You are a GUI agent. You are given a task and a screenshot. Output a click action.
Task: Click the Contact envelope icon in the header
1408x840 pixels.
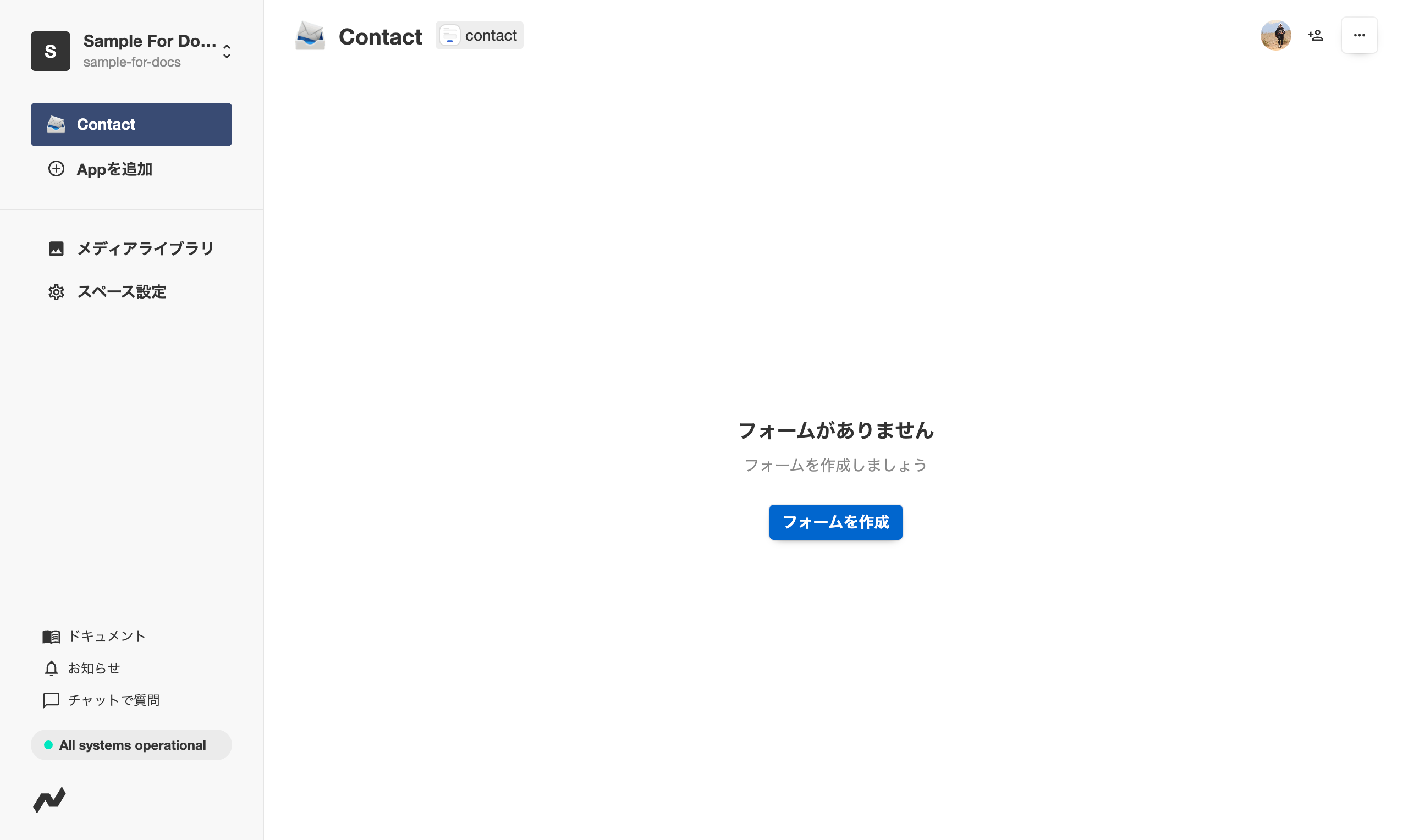click(x=310, y=35)
